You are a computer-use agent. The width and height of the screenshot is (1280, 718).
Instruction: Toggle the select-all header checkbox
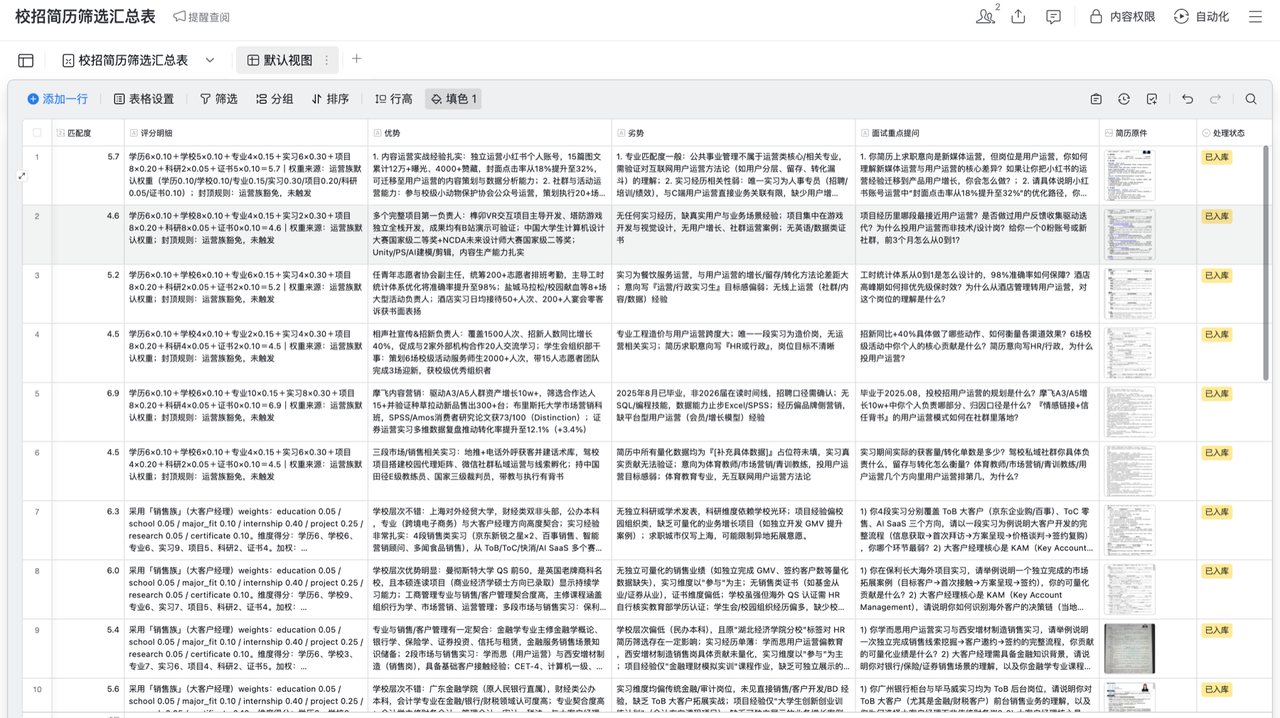(37, 132)
